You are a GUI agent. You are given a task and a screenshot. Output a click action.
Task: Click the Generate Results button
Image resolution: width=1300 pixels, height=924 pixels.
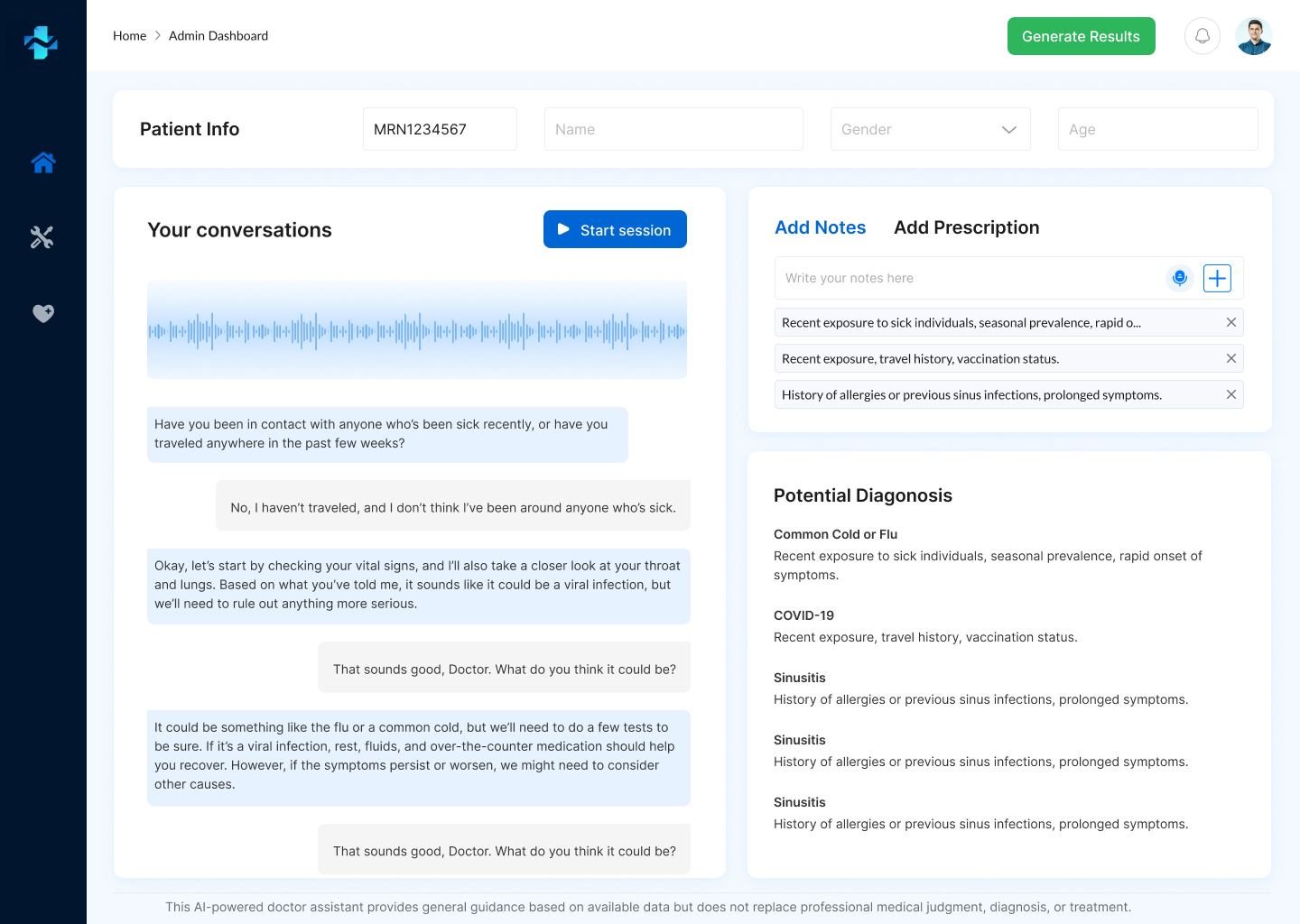coord(1081,36)
